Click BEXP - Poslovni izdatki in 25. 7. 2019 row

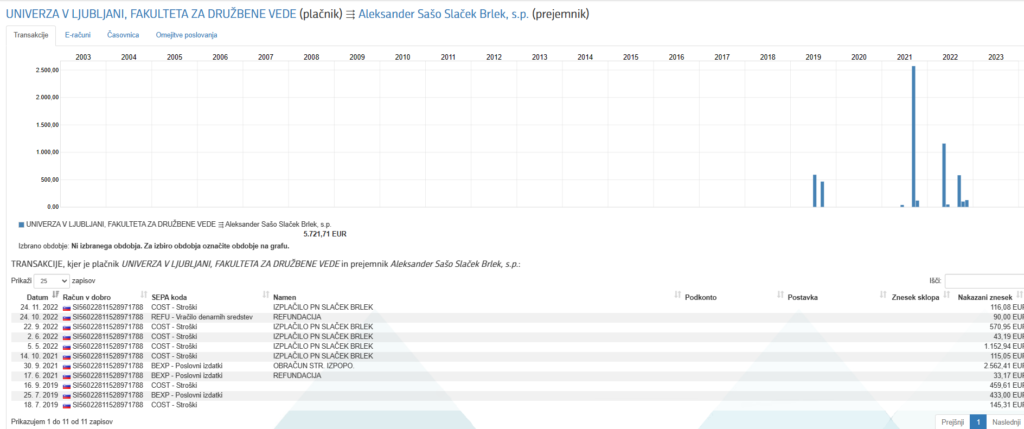pos(187,396)
